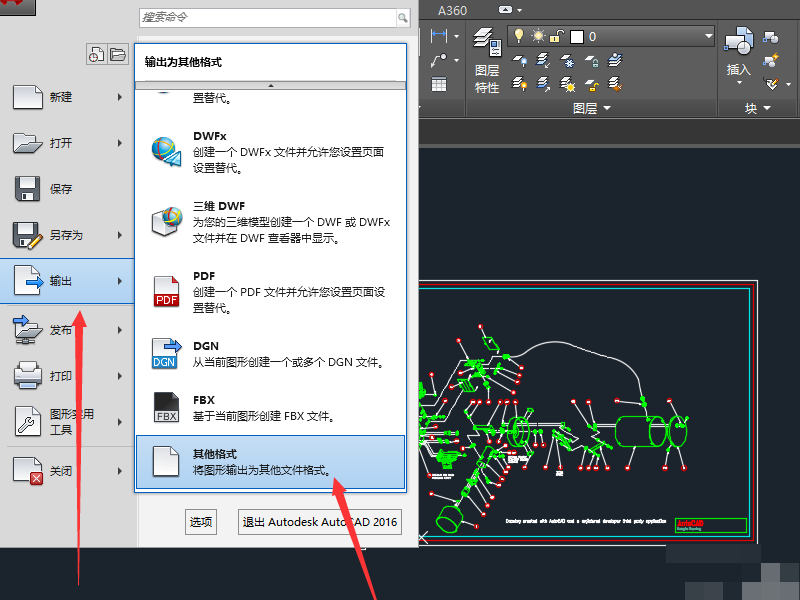The width and height of the screenshot is (800, 600).
Task: Open the leader tool dropdown arrow
Action: tap(457, 61)
